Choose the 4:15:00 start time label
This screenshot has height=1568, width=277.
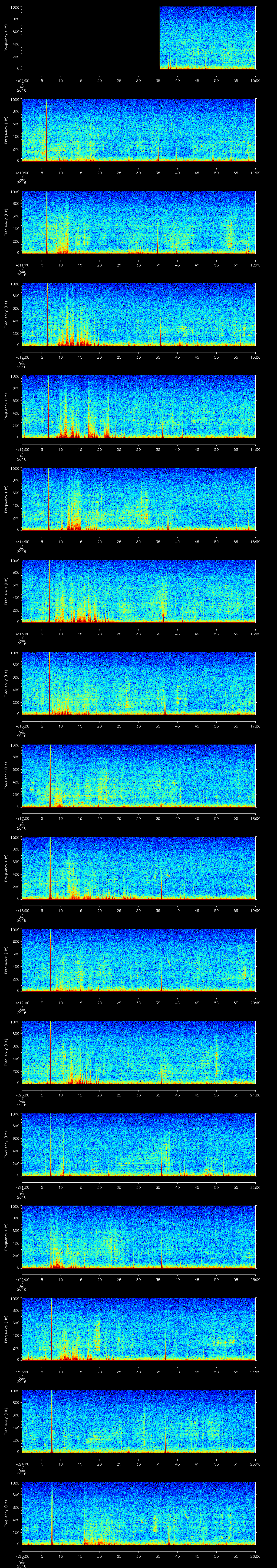[x=22, y=634]
